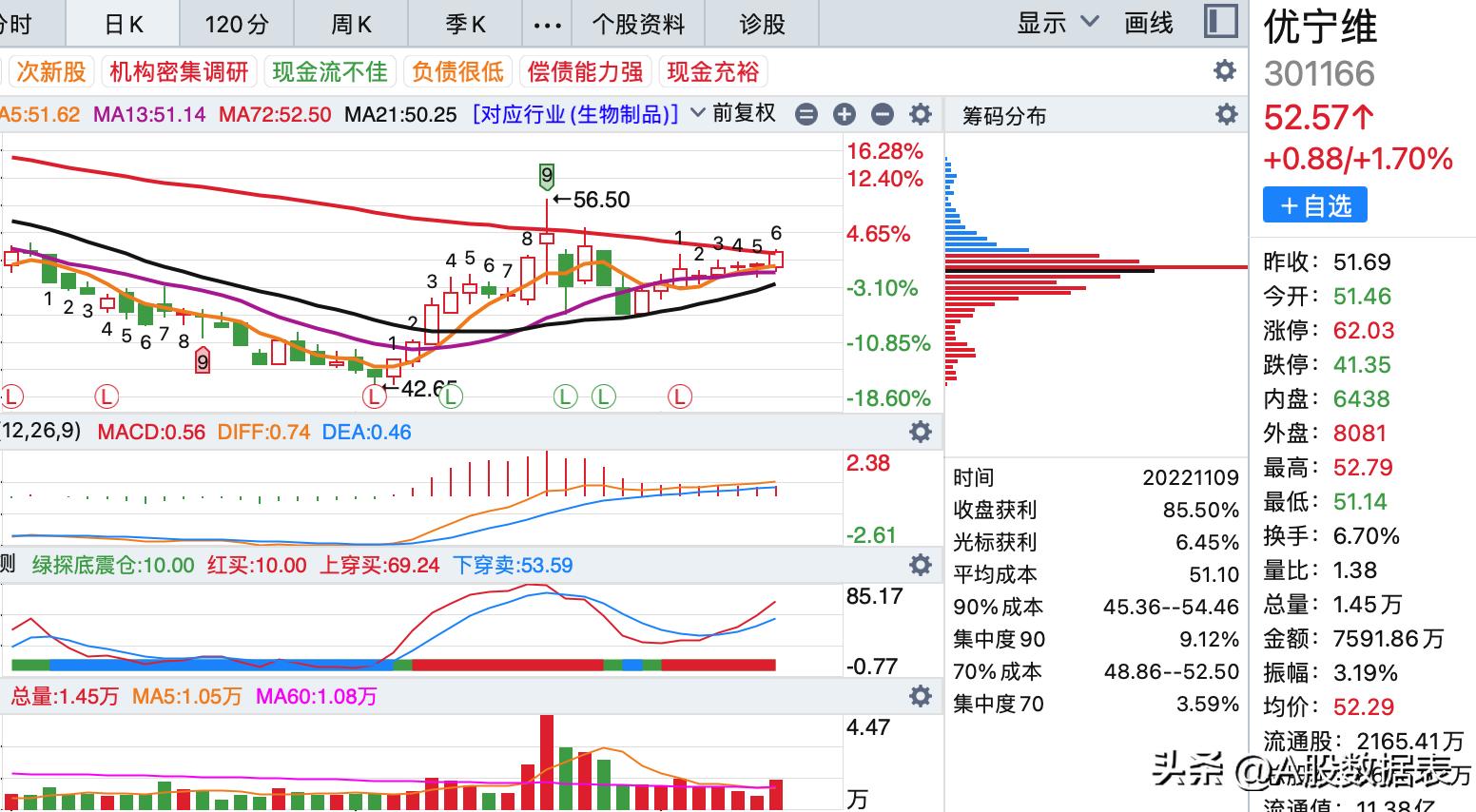Switch to the 周K chart tab
The height and width of the screenshot is (812, 1476).
point(351,24)
